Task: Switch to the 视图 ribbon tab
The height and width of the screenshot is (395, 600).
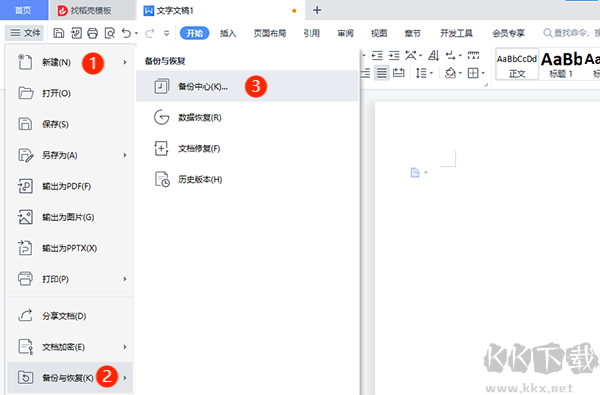Action: pyautogui.click(x=379, y=33)
